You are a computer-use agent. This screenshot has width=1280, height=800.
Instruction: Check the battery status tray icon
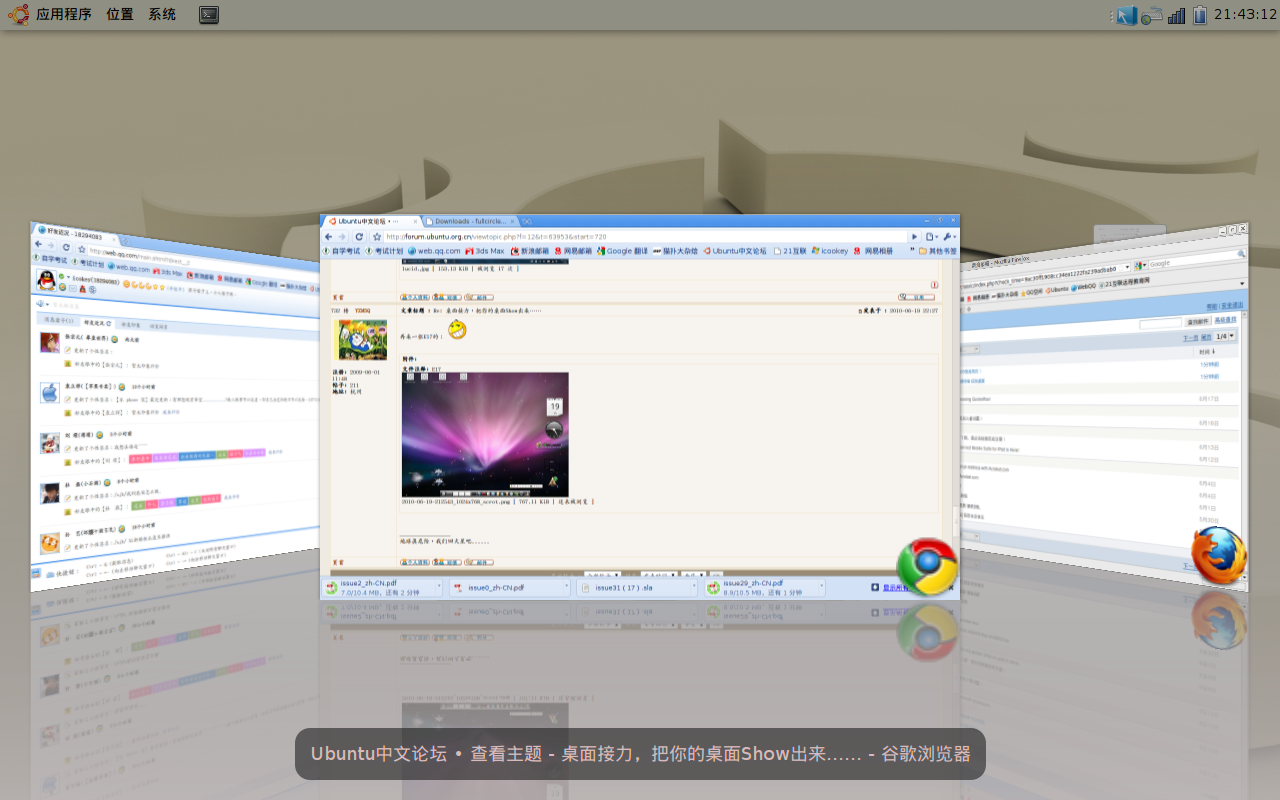1199,15
